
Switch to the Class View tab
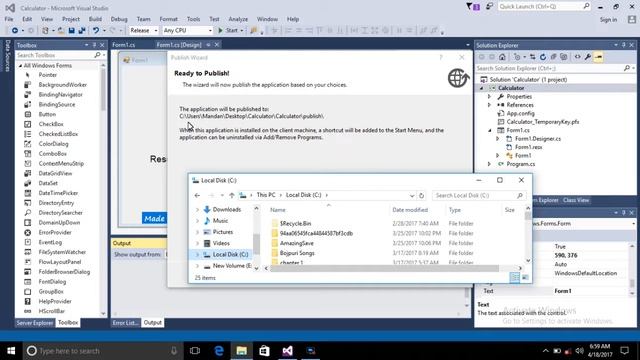click(576, 200)
